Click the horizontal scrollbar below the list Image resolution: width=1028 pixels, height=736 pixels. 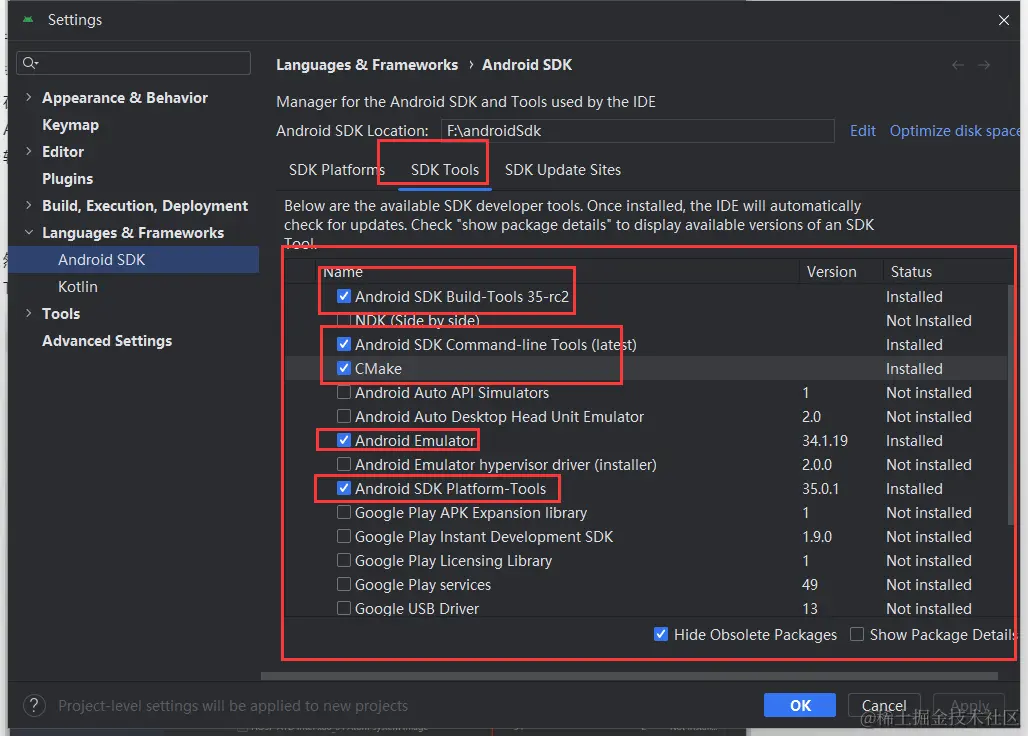(629, 675)
